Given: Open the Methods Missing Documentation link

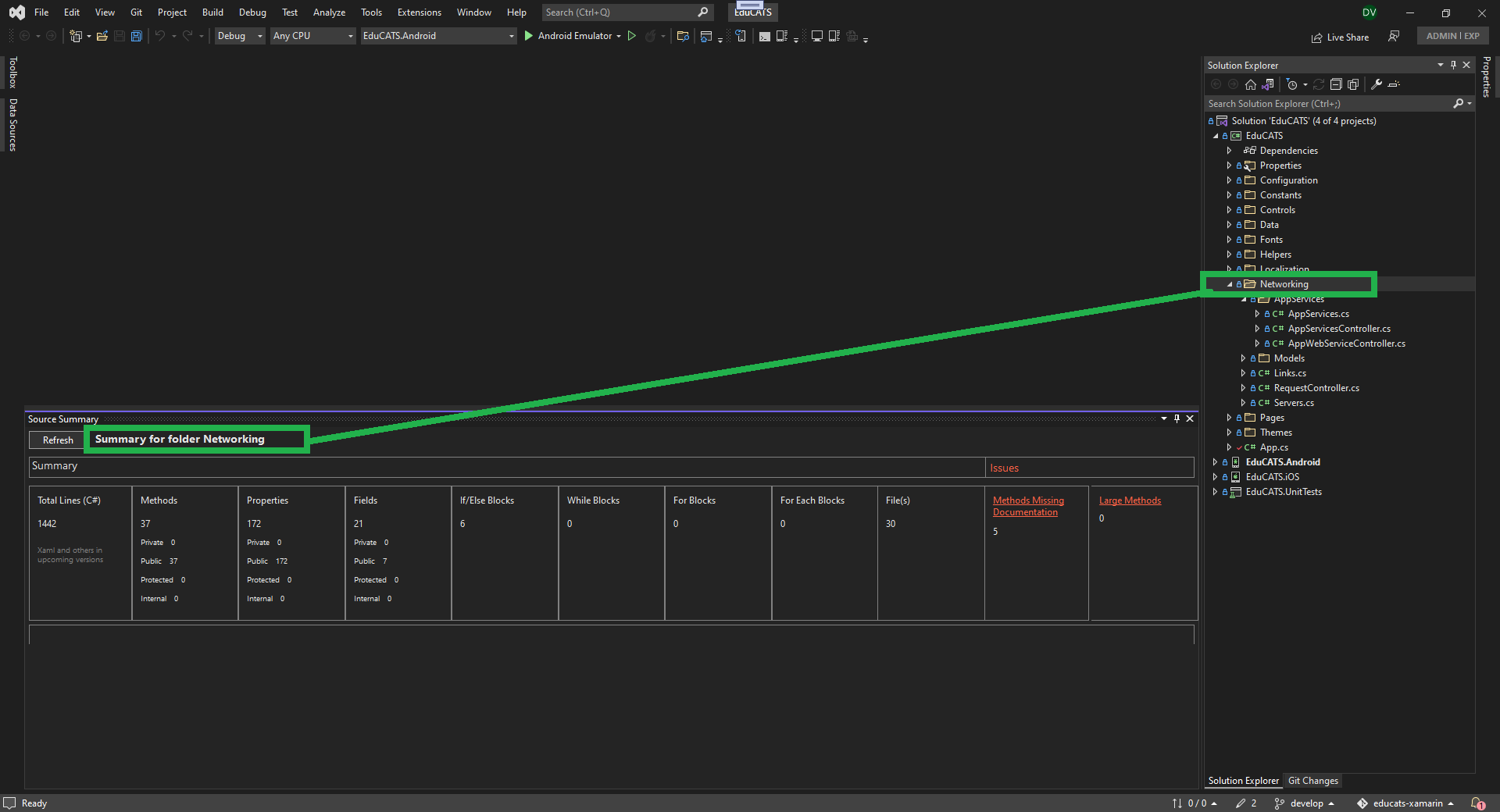Looking at the screenshot, I should click(x=1028, y=506).
